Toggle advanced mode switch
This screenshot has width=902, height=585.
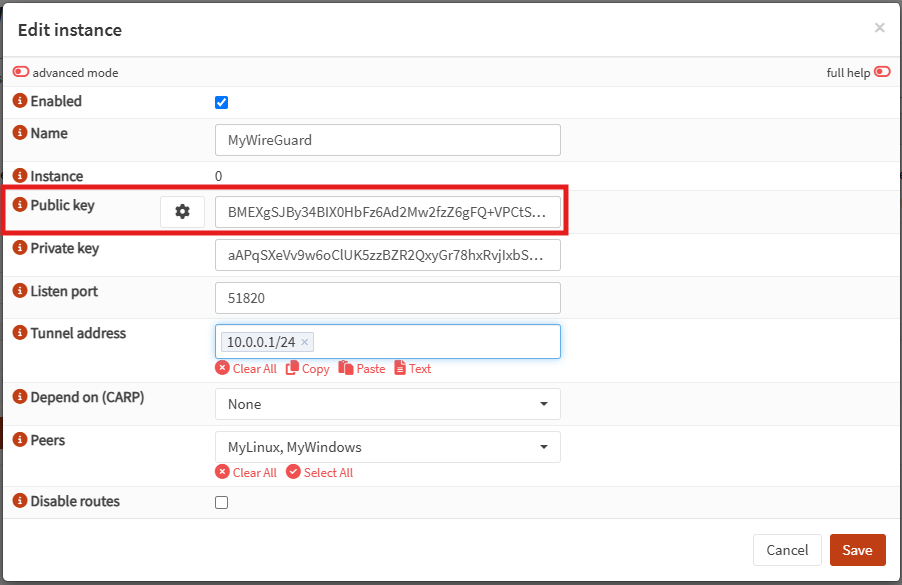pos(21,72)
